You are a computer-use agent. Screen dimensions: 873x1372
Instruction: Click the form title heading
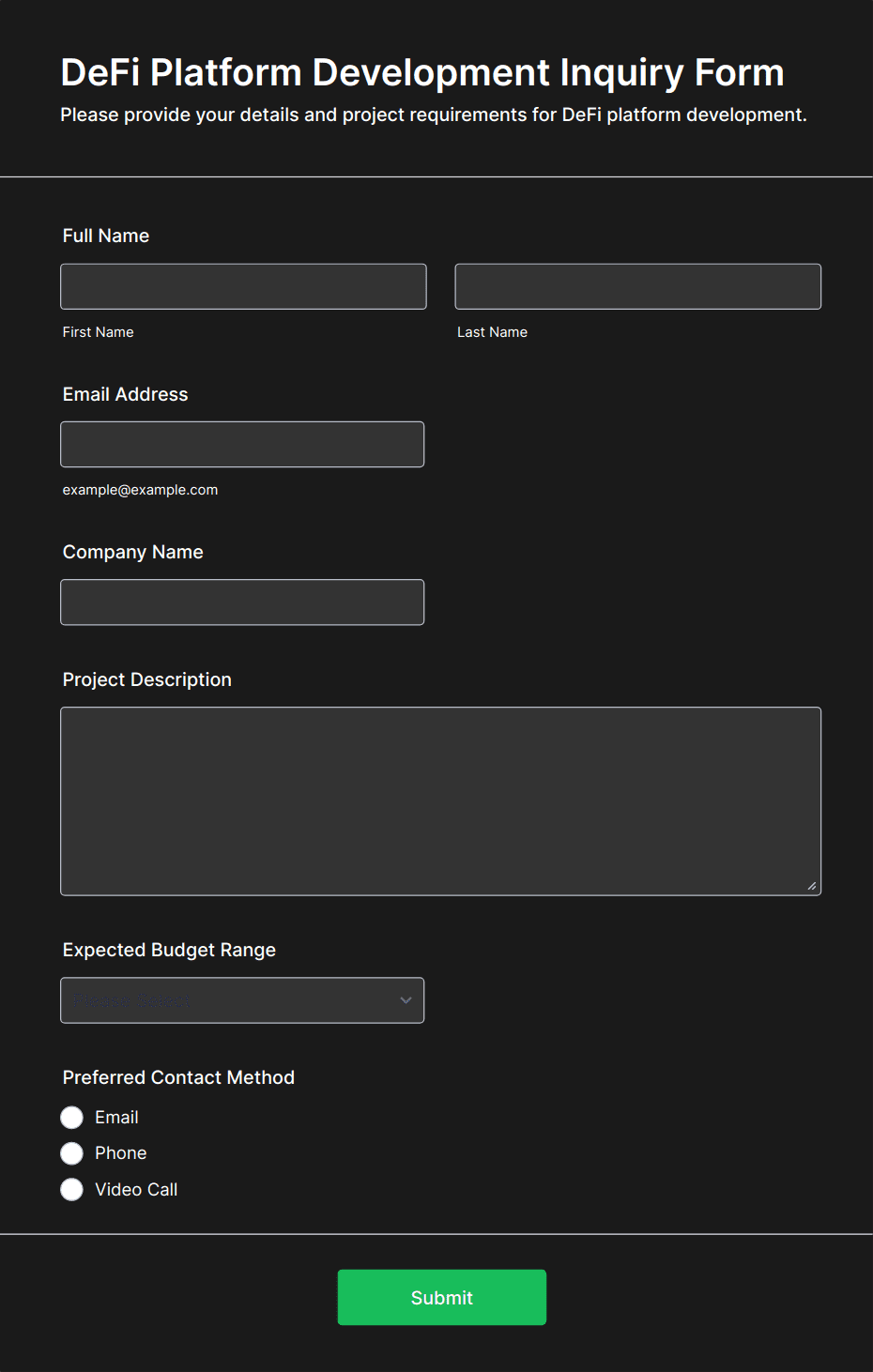click(x=422, y=73)
